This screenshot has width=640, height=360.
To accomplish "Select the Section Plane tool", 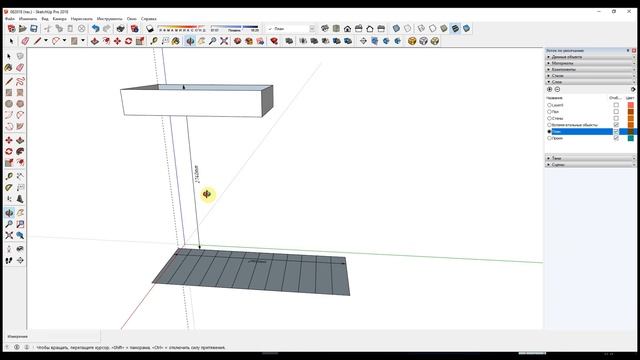I will (20, 260).
